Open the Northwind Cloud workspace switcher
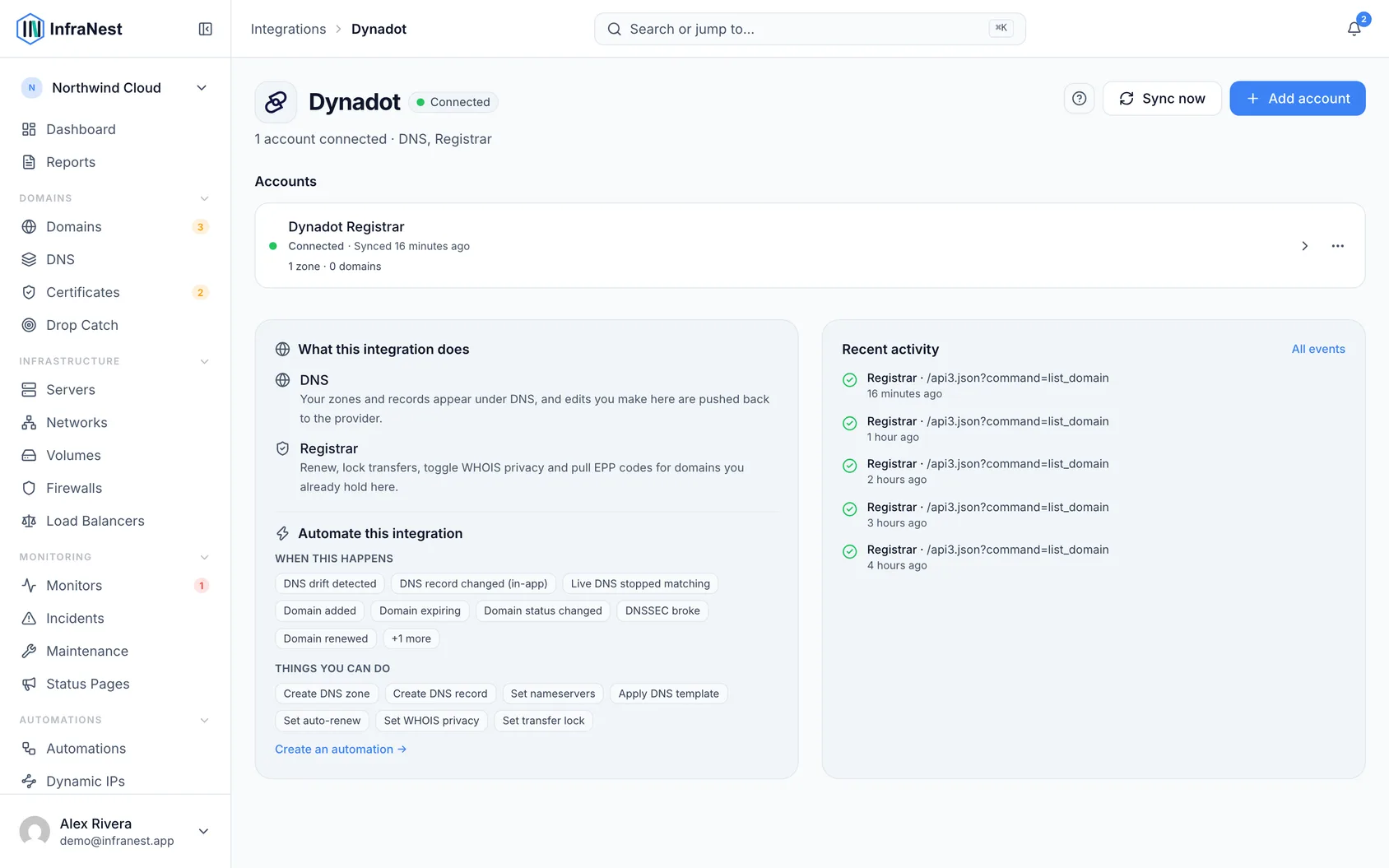Viewport: 1389px width, 868px height. pyautogui.click(x=115, y=88)
